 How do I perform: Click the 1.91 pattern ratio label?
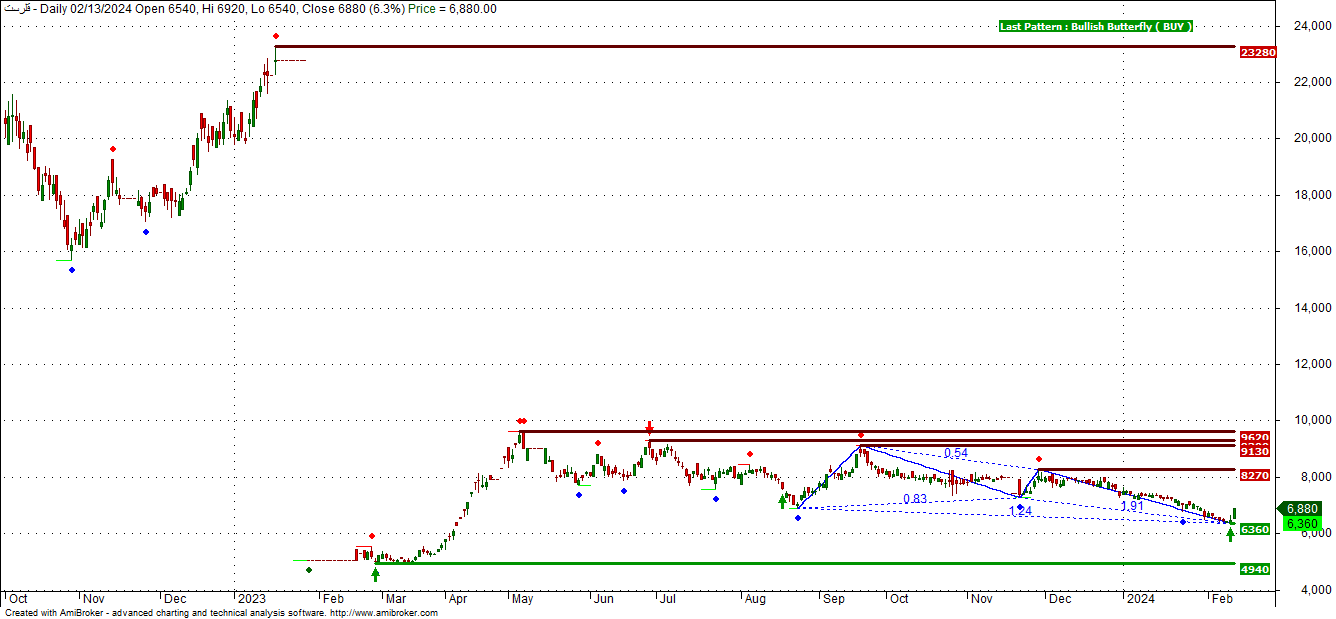point(1132,507)
